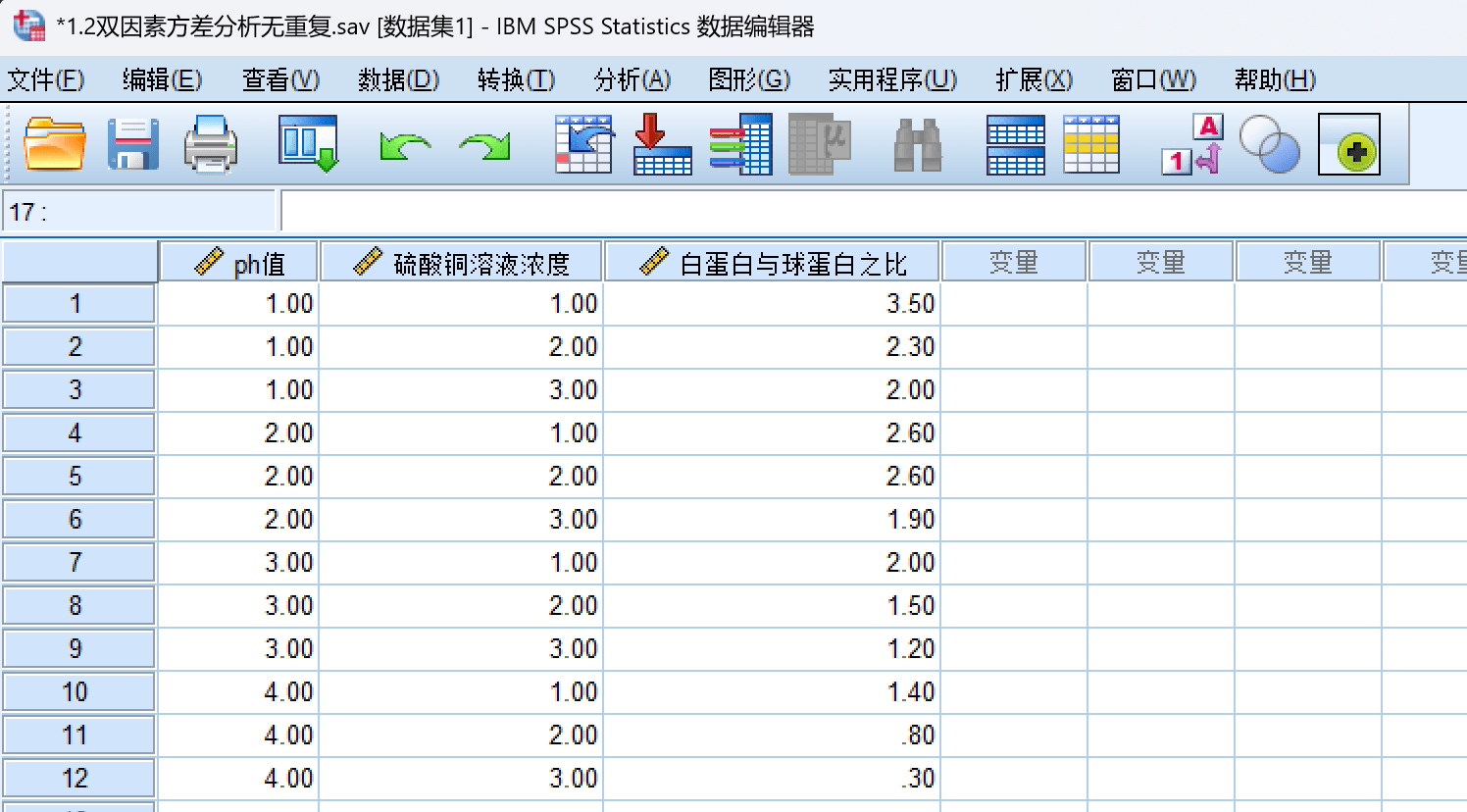Select row header number 5
This screenshot has height=812, width=1467.
coord(76,477)
